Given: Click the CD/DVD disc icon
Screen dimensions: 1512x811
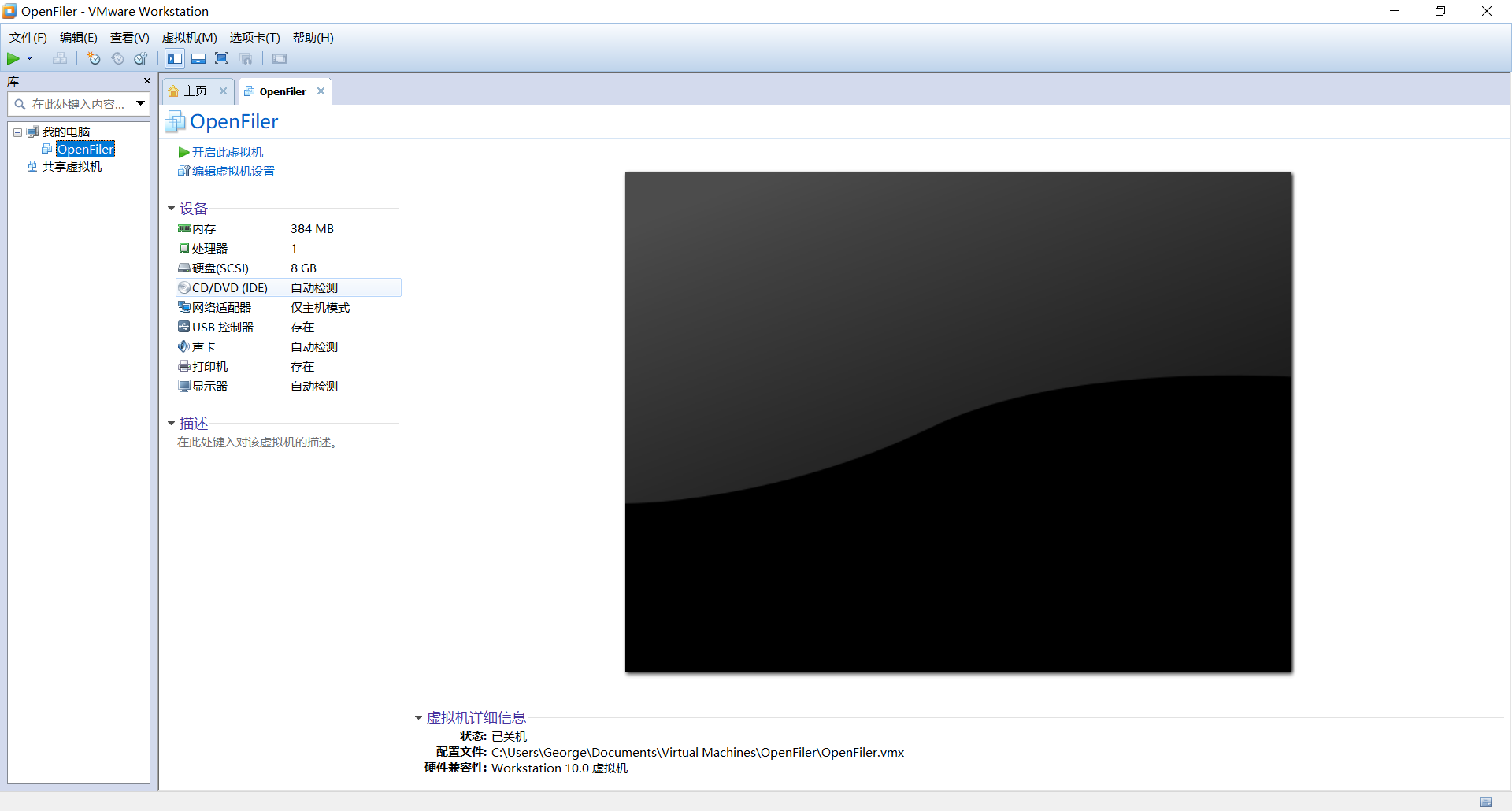Looking at the screenshot, I should [x=184, y=287].
